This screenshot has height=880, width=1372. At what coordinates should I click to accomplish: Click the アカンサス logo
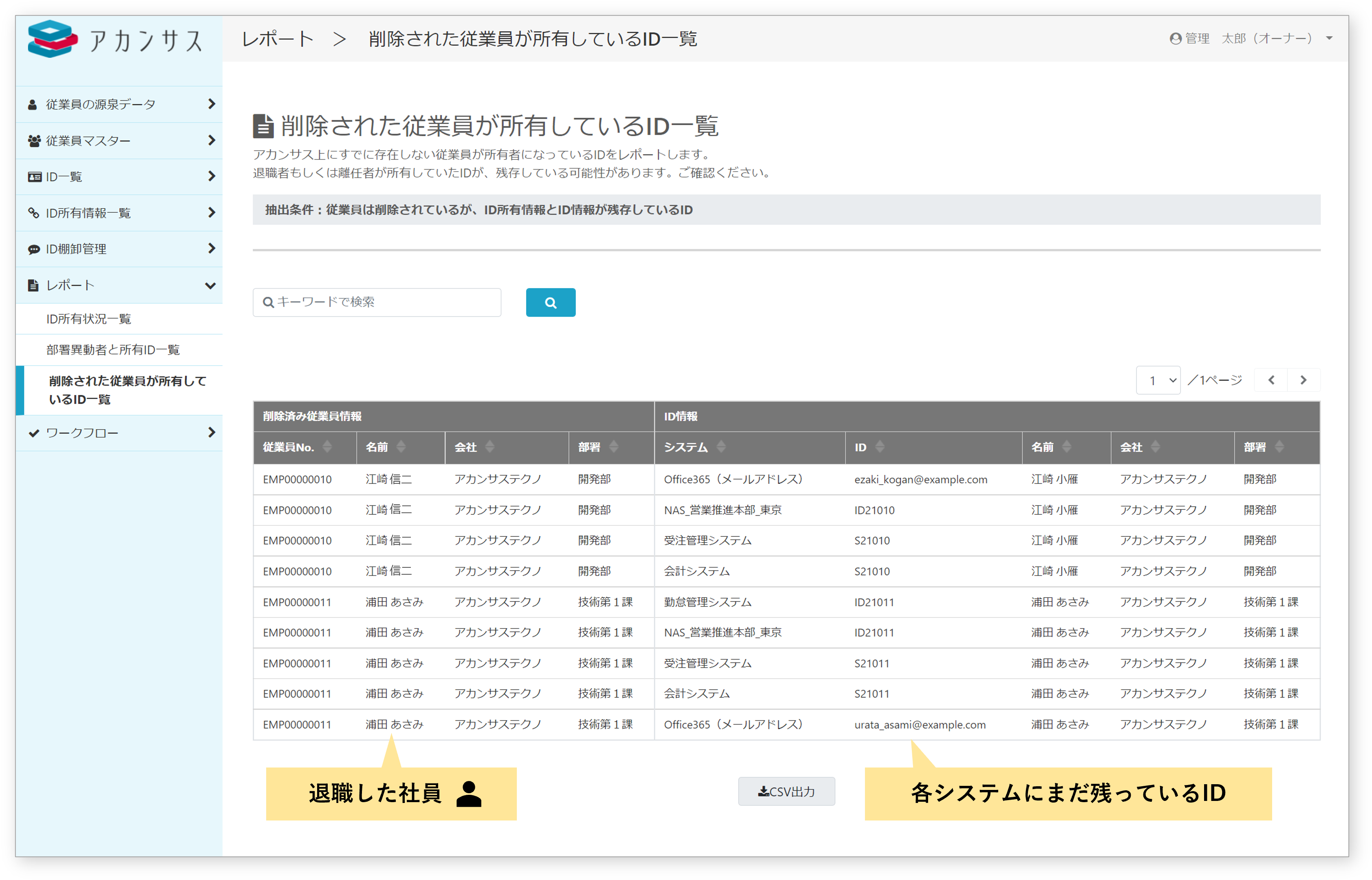[x=114, y=40]
